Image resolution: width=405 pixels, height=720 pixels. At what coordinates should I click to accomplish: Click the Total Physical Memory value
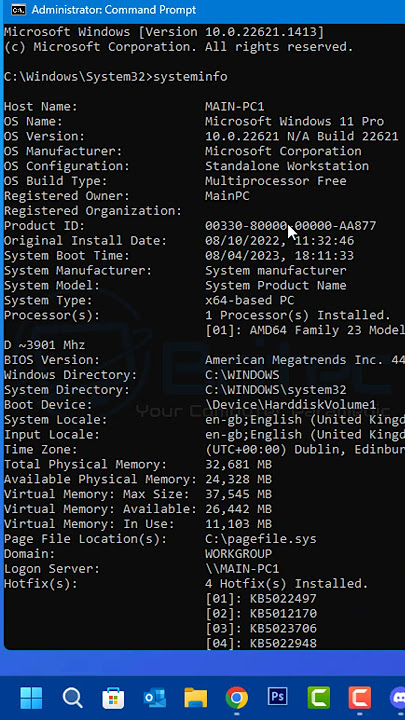pyautogui.click(x=238, y=465)
